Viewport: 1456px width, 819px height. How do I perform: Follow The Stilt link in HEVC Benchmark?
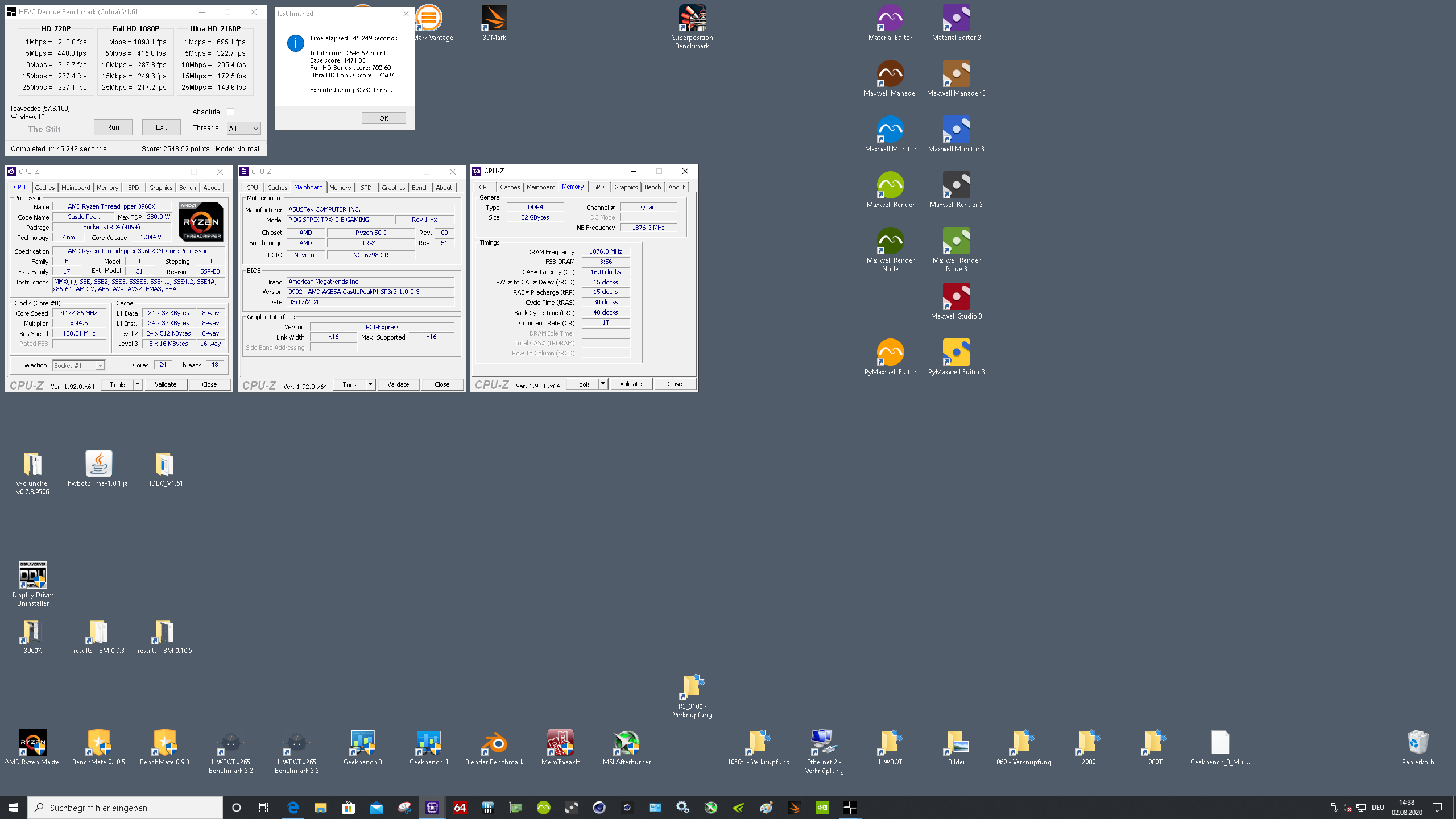(x=44, y=129)
